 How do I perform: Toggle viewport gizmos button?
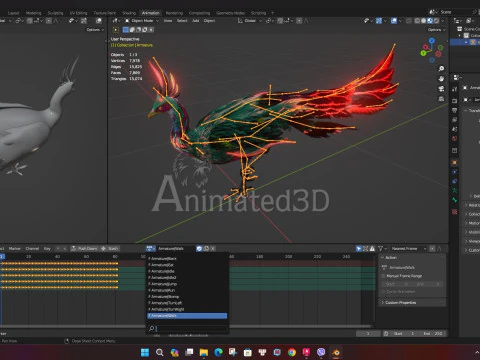[379, 21]
